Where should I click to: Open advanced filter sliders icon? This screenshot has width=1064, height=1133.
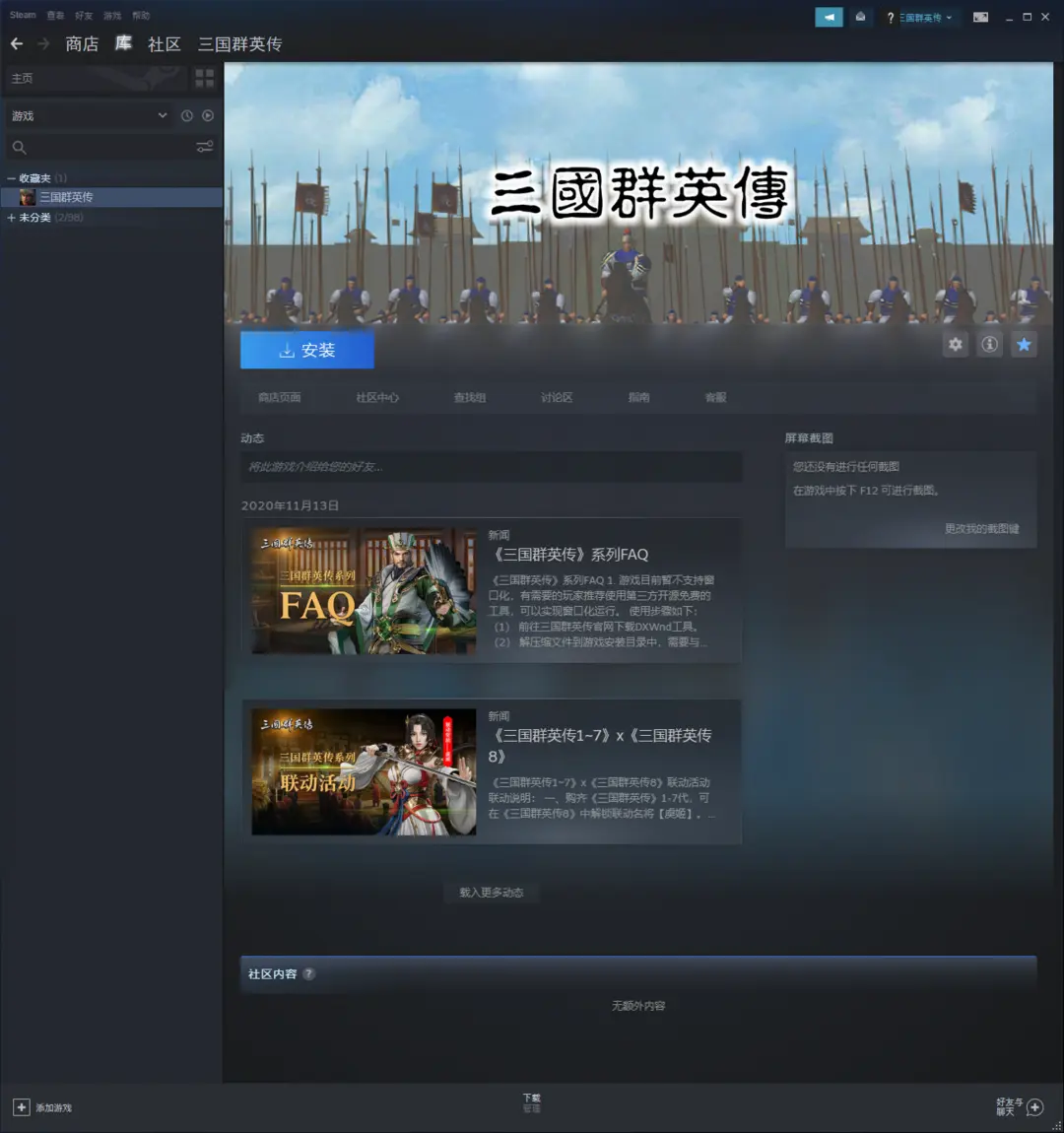click(204, 147)
